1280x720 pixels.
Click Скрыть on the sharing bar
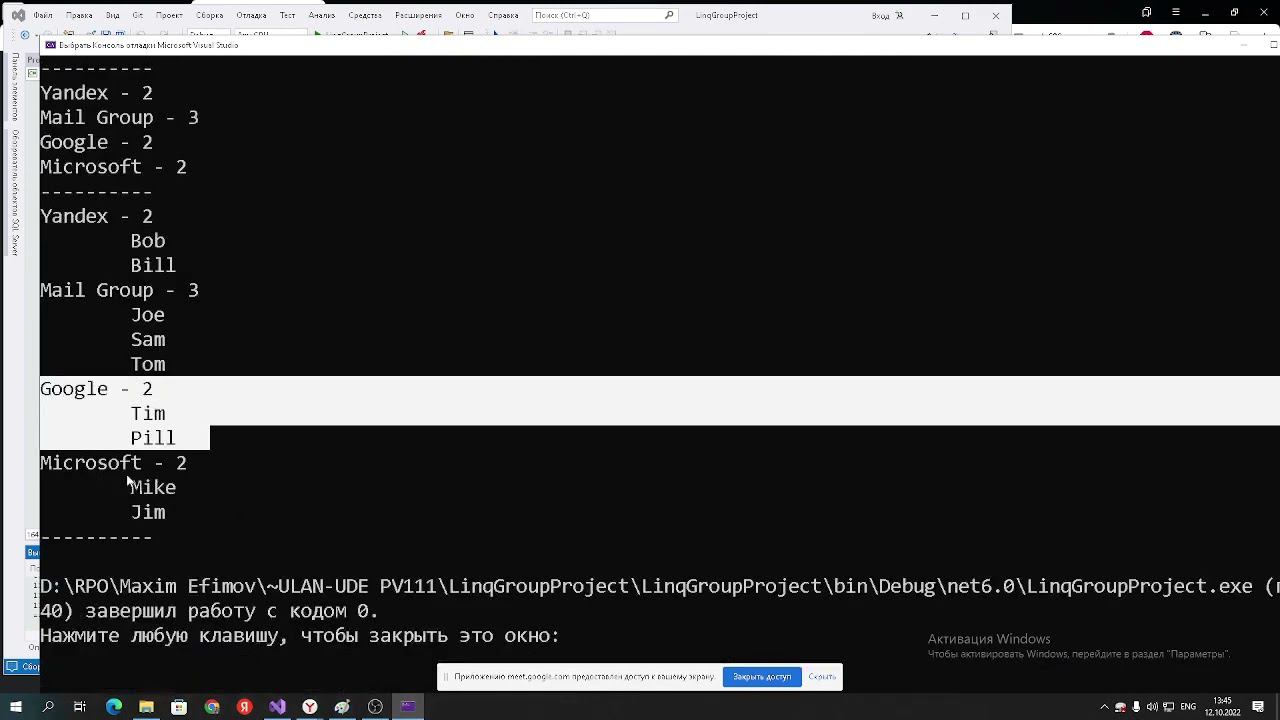822,677
